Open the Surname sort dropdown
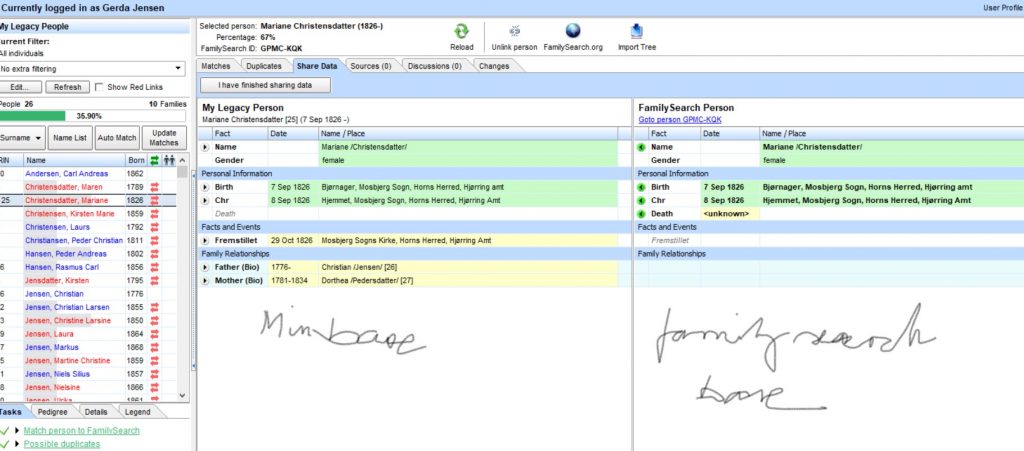 (22, 138)
